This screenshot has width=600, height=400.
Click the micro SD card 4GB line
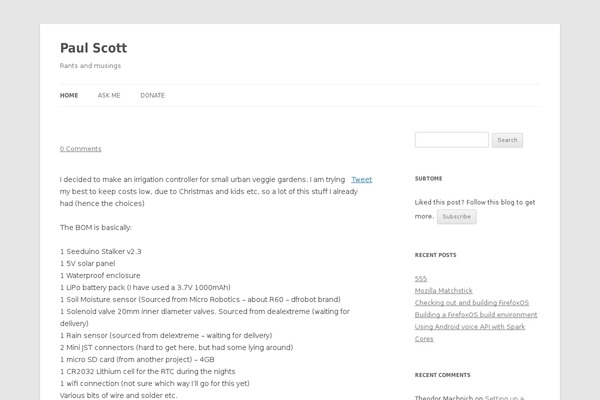[x=137, y=359]
